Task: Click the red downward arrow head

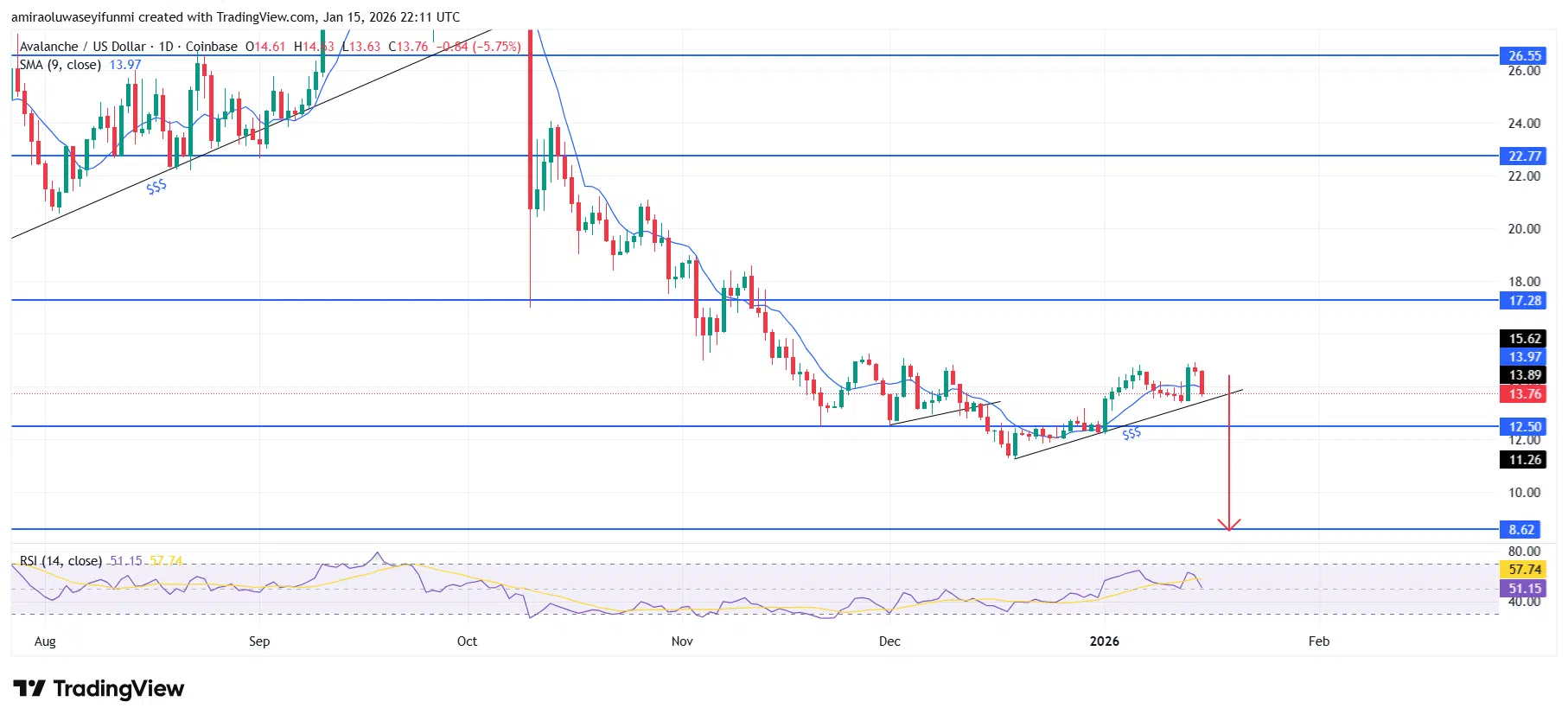Action: tap(1228, 525)
